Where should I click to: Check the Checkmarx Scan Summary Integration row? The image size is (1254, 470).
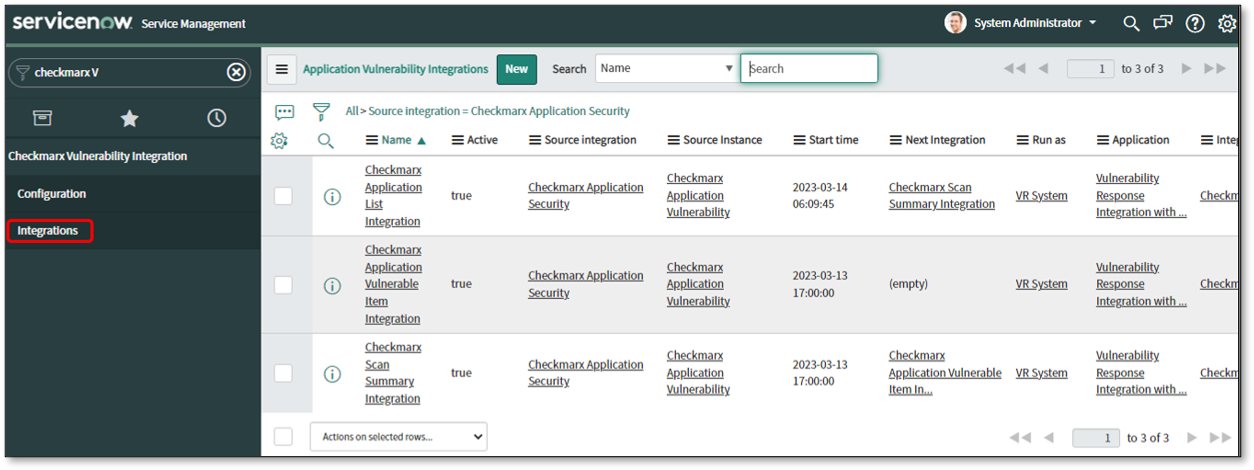pos(284,373)
